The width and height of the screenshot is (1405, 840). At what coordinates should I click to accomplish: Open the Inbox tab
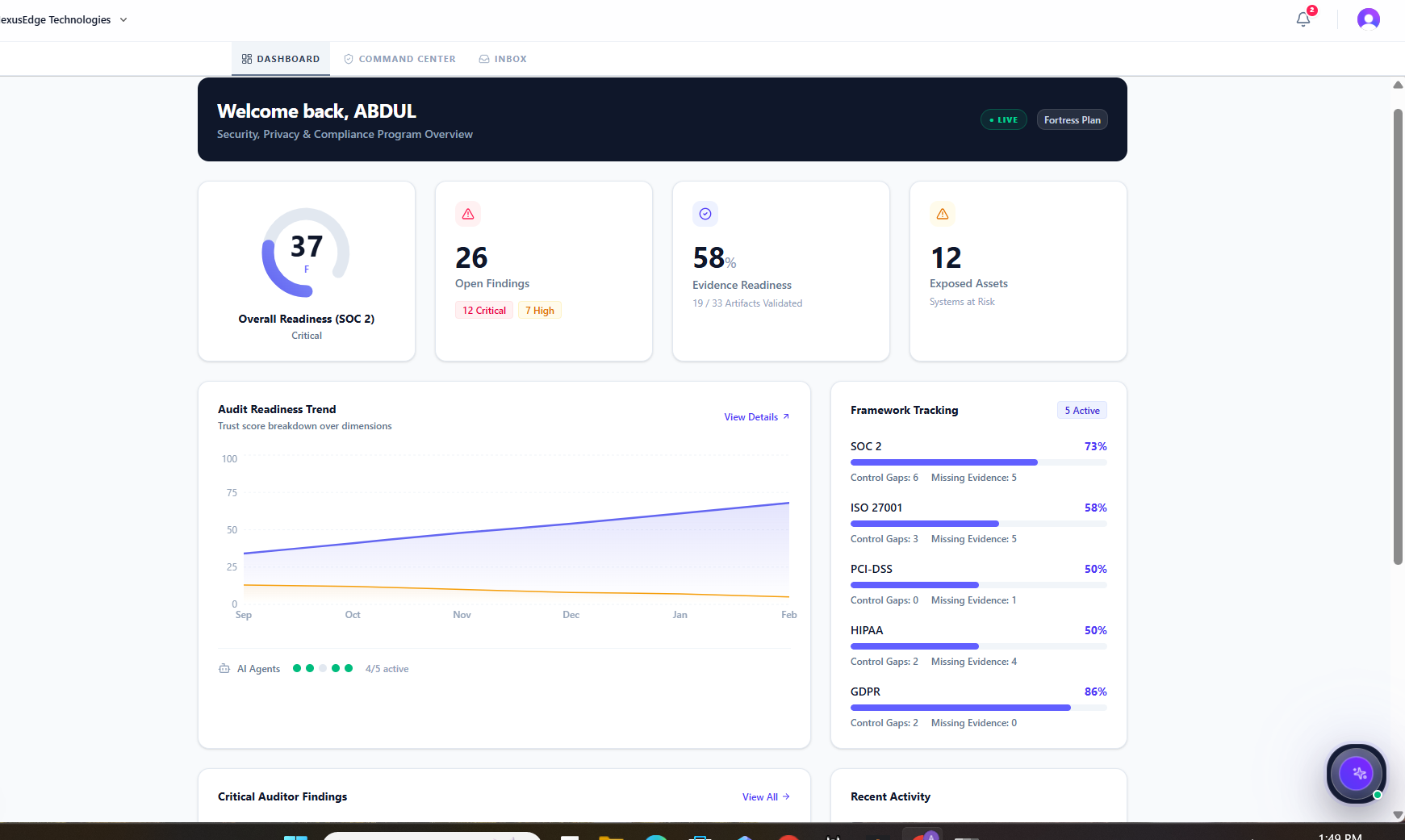pos(503,59)
